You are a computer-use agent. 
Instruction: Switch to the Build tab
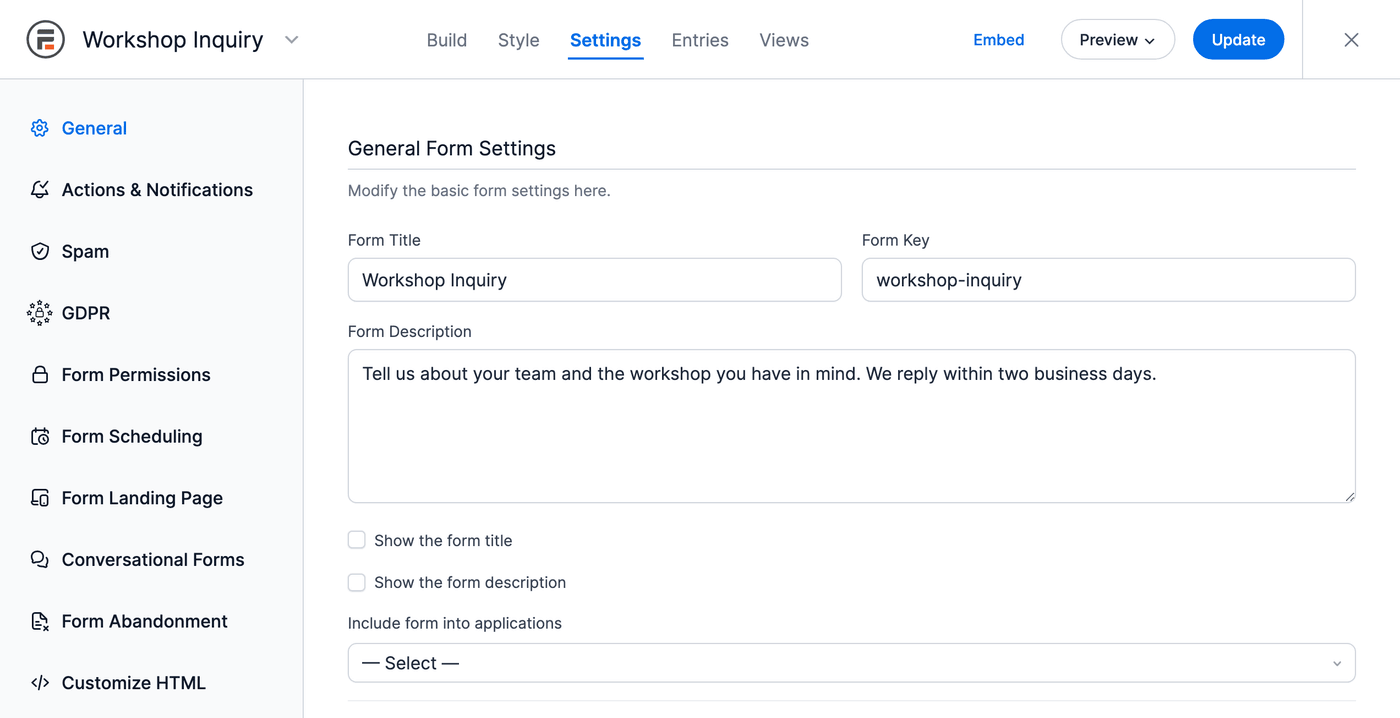447,40
